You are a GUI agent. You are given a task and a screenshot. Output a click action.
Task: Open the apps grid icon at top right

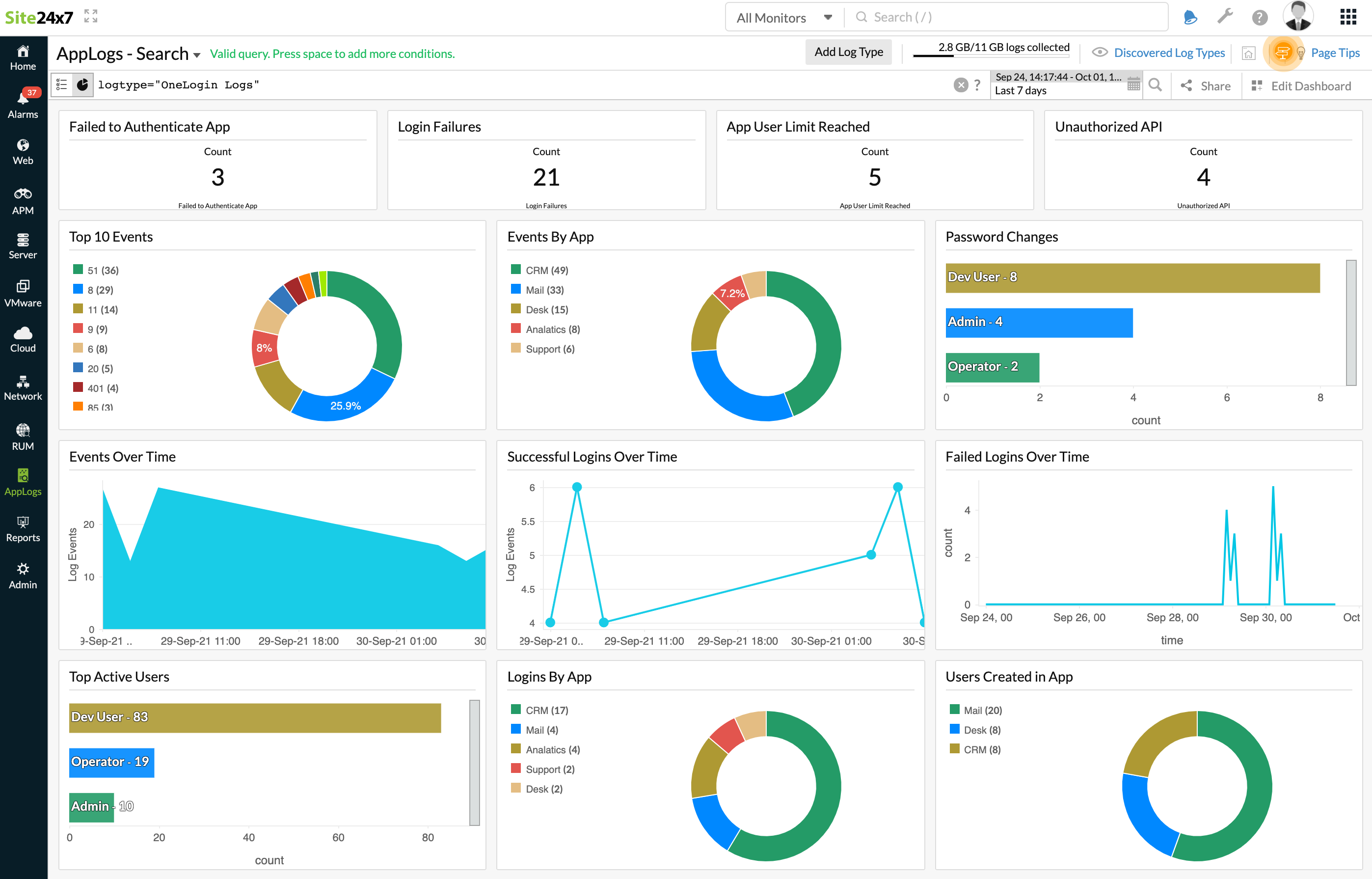[1348, 17]
